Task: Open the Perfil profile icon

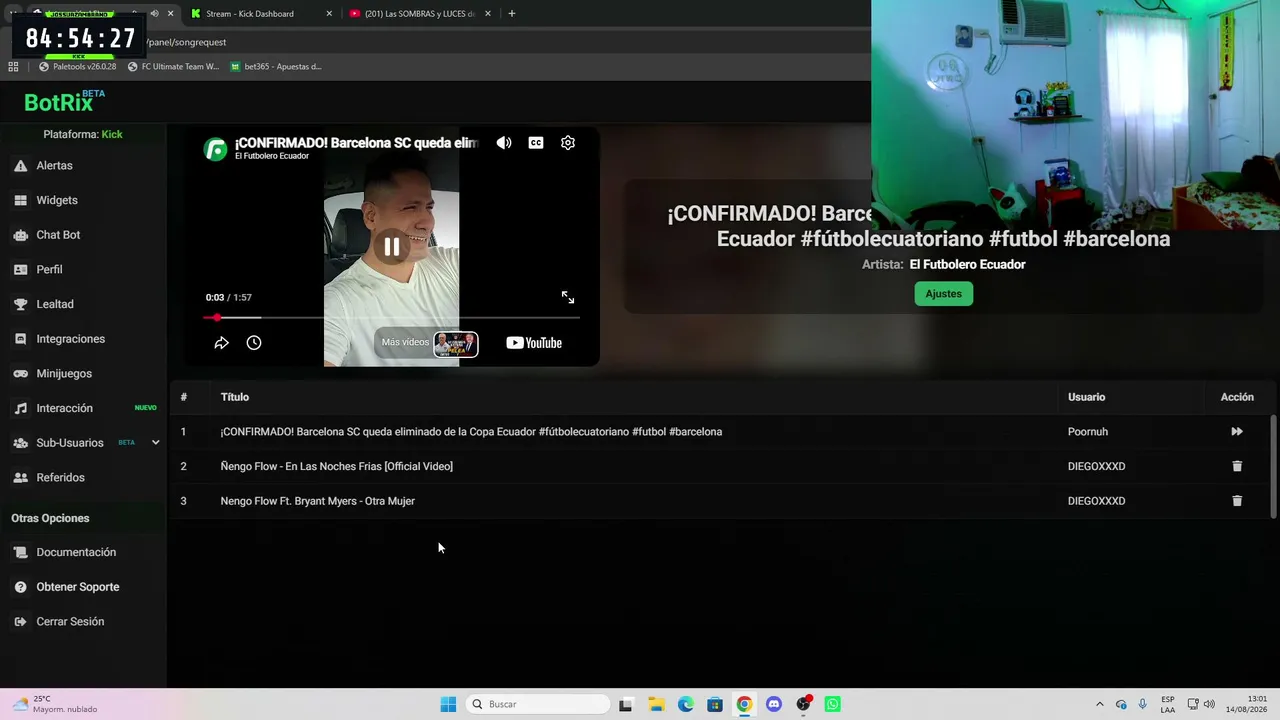Action: click(x=20, y=269)
